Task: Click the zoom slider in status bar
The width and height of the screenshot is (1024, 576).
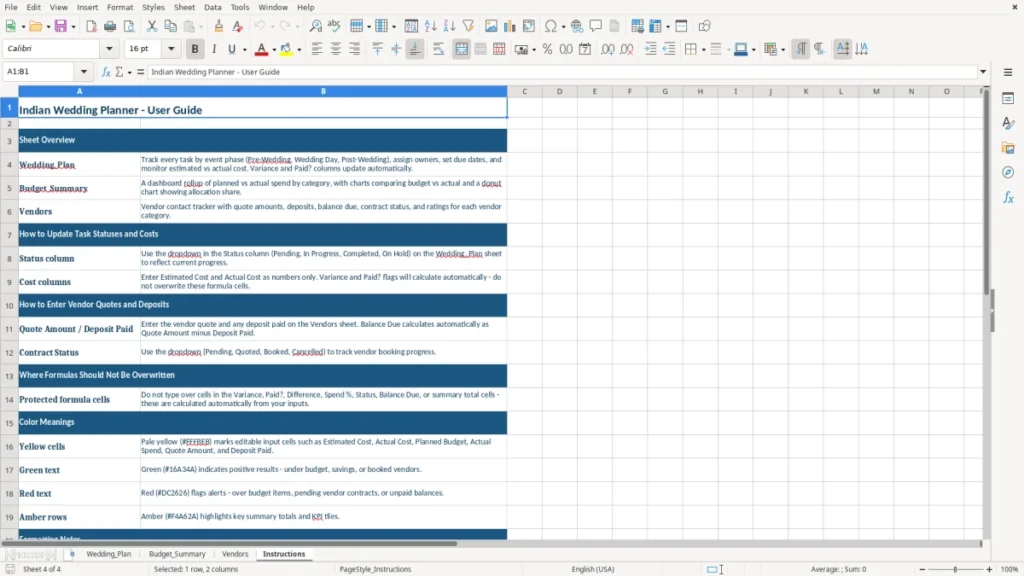Action: point(955,569)
